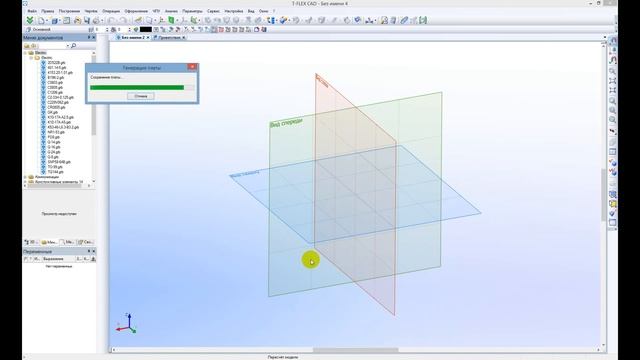This screenshot has height=360, width=640.
Task: Click the green progress bar in the dialog
Action: 137,87
